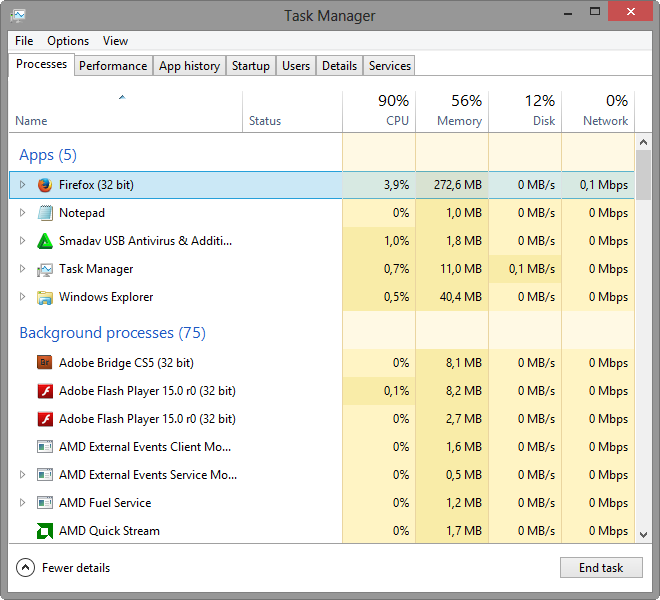This screenshot has height=600, width=660.
Task: Select the Notepad 1,0 MB memory cell
Action: (x=452, y=213)
